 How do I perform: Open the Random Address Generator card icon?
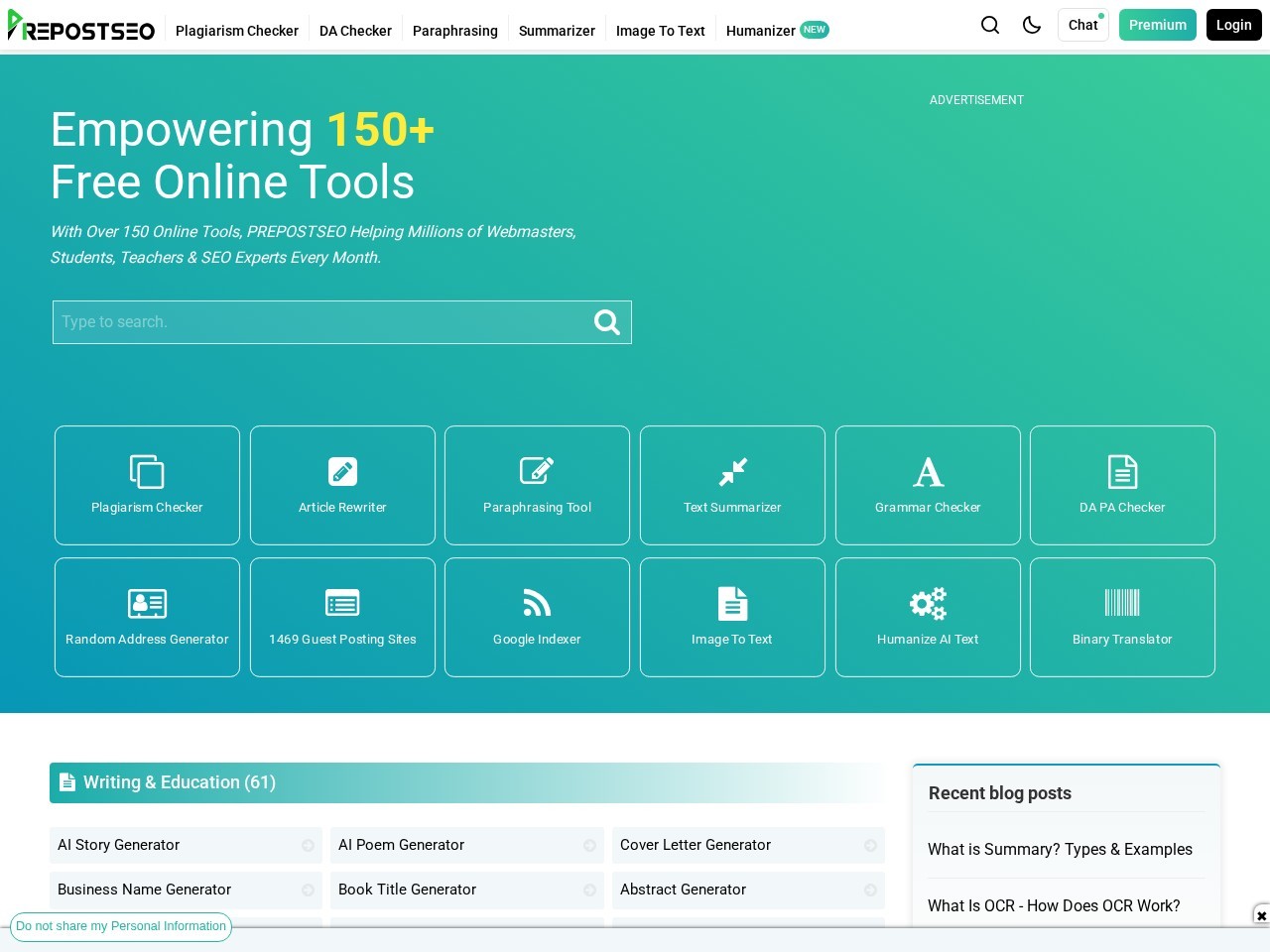pos(147,603)
